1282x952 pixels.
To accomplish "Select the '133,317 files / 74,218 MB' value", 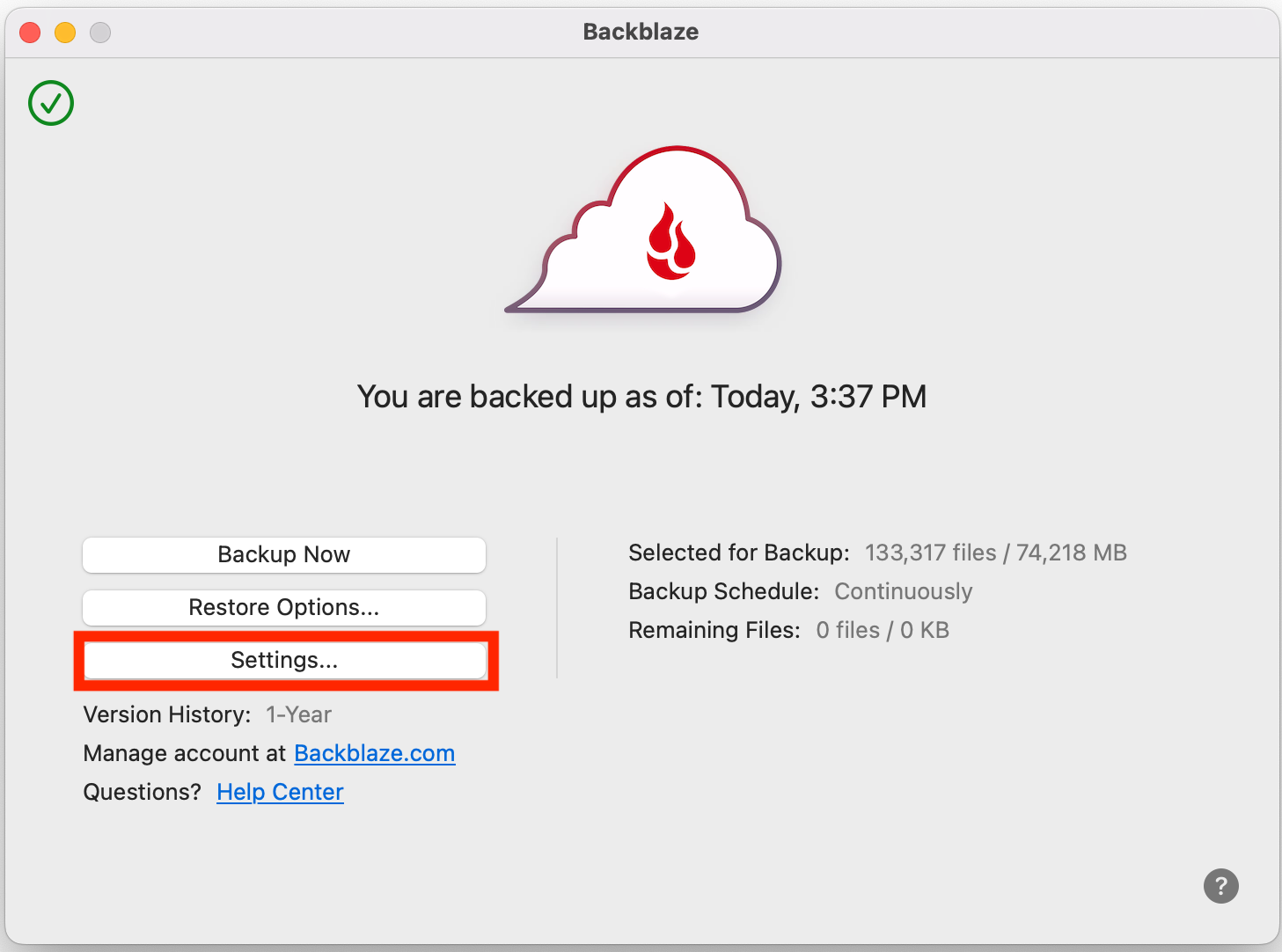I will click(x=996, y=553).
